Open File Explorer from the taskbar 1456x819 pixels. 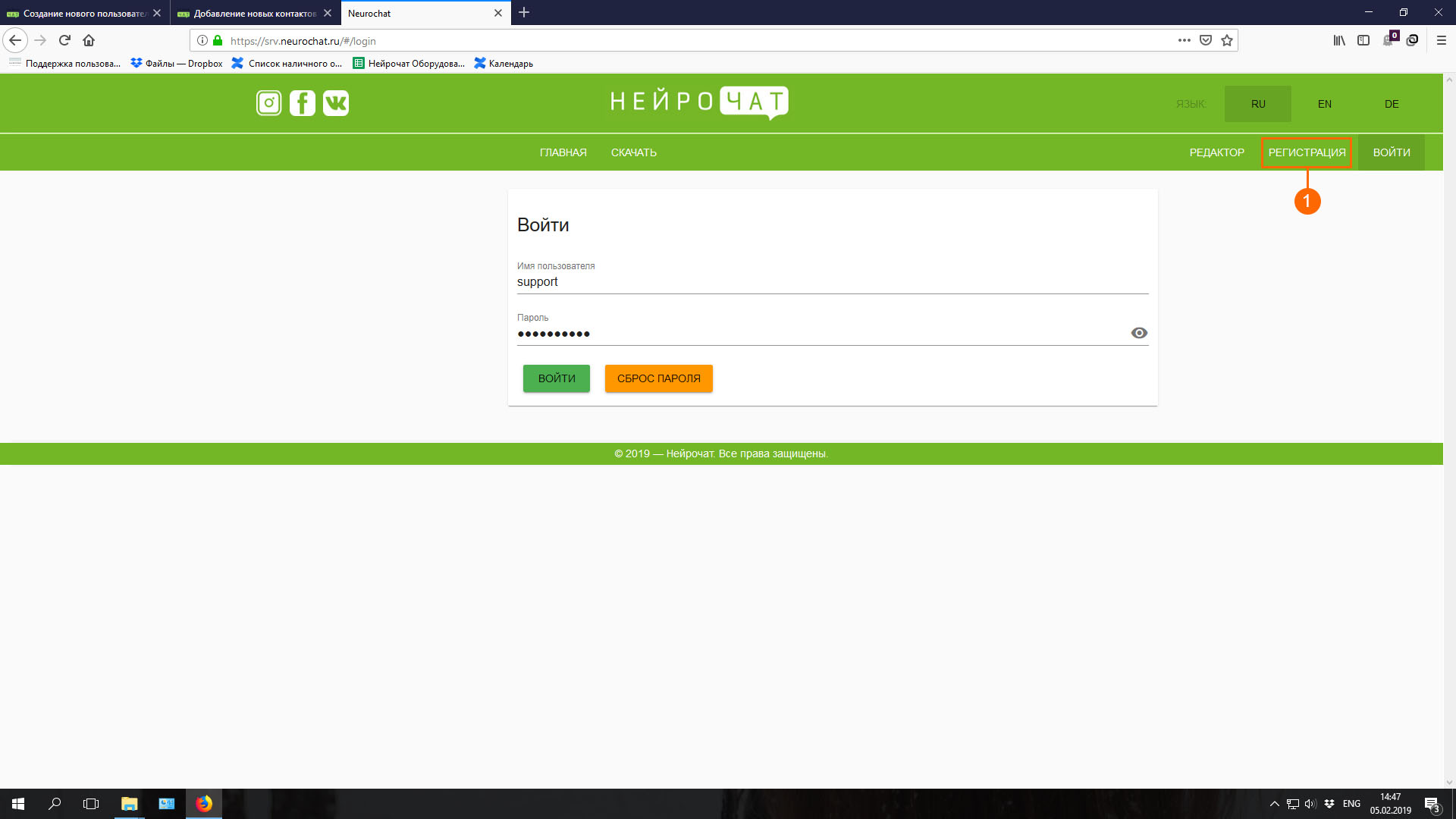pos(130,804)
